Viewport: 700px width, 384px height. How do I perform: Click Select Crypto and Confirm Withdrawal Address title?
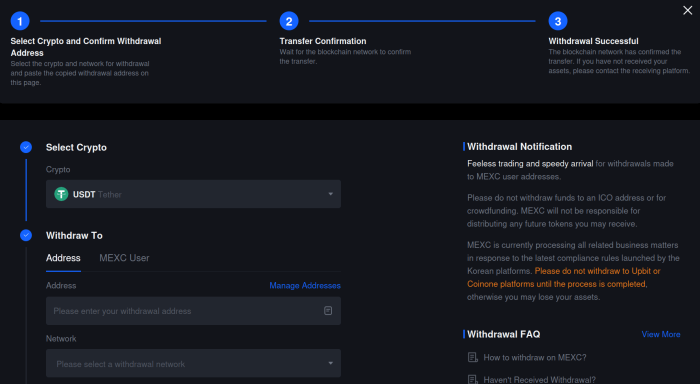pyautogui.click(x=86, y=47)
